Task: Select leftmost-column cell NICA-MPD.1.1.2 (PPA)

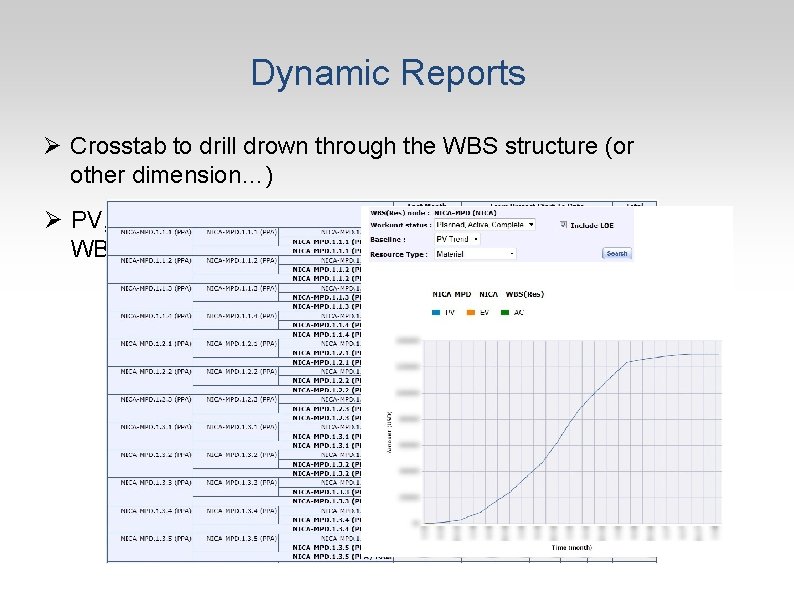Action: click(x=155, y=260)
